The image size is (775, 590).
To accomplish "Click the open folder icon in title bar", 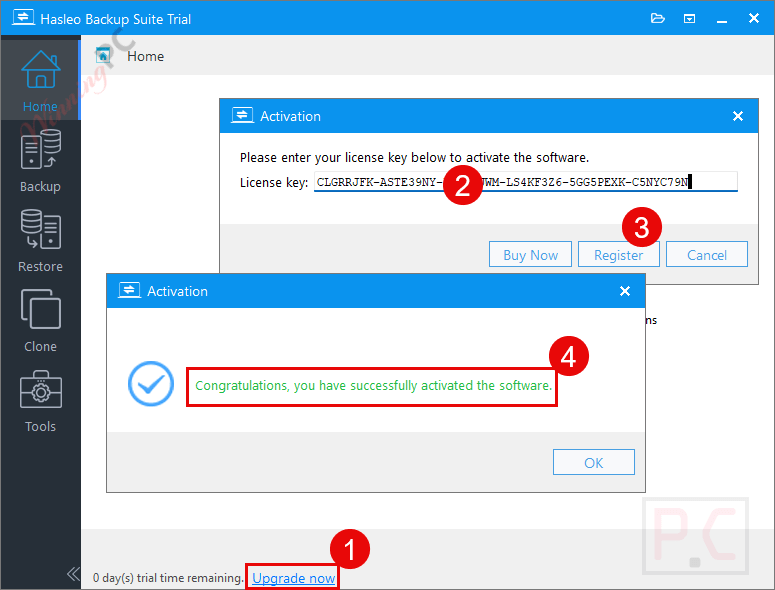I will (x=657, y=19).
